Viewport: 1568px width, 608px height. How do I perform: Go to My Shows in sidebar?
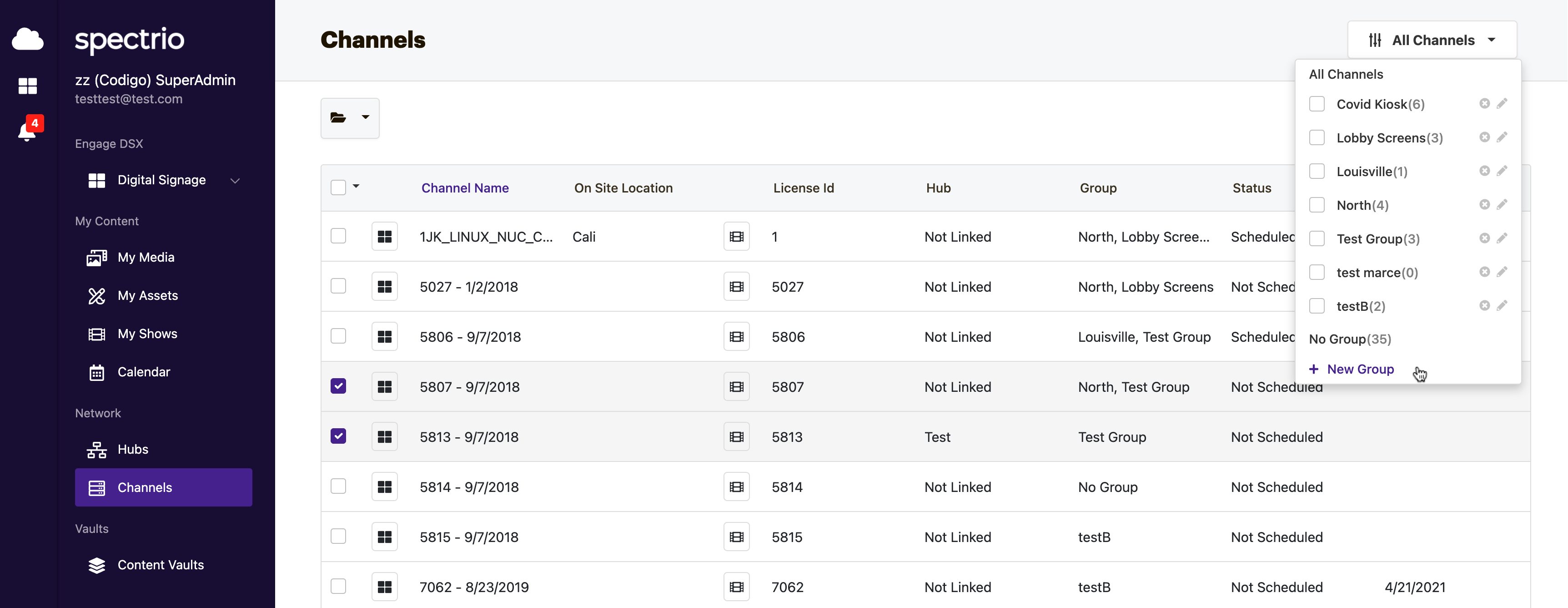click(147, 334)
